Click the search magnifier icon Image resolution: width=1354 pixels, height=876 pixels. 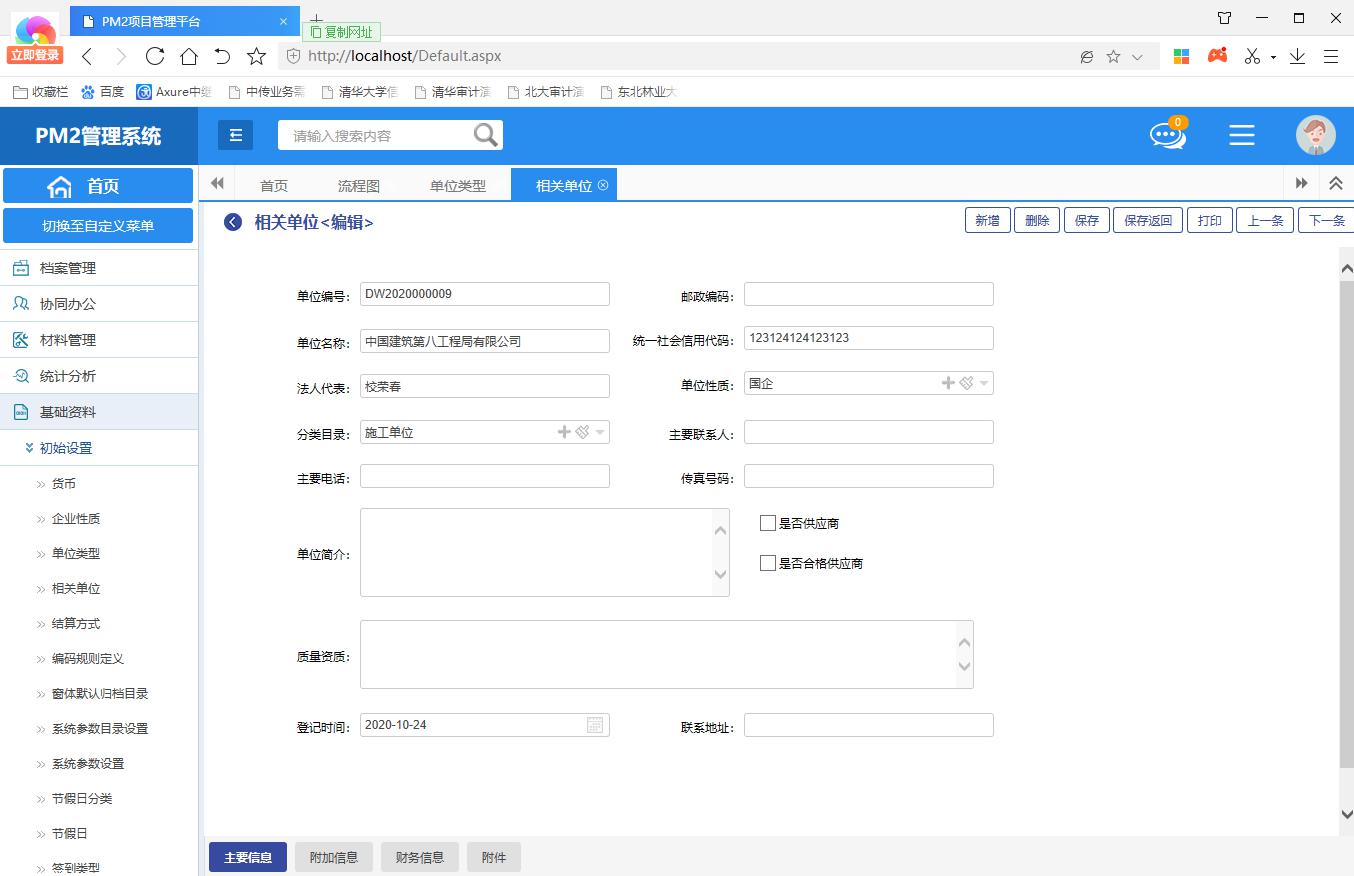click(x=486, y=135)
